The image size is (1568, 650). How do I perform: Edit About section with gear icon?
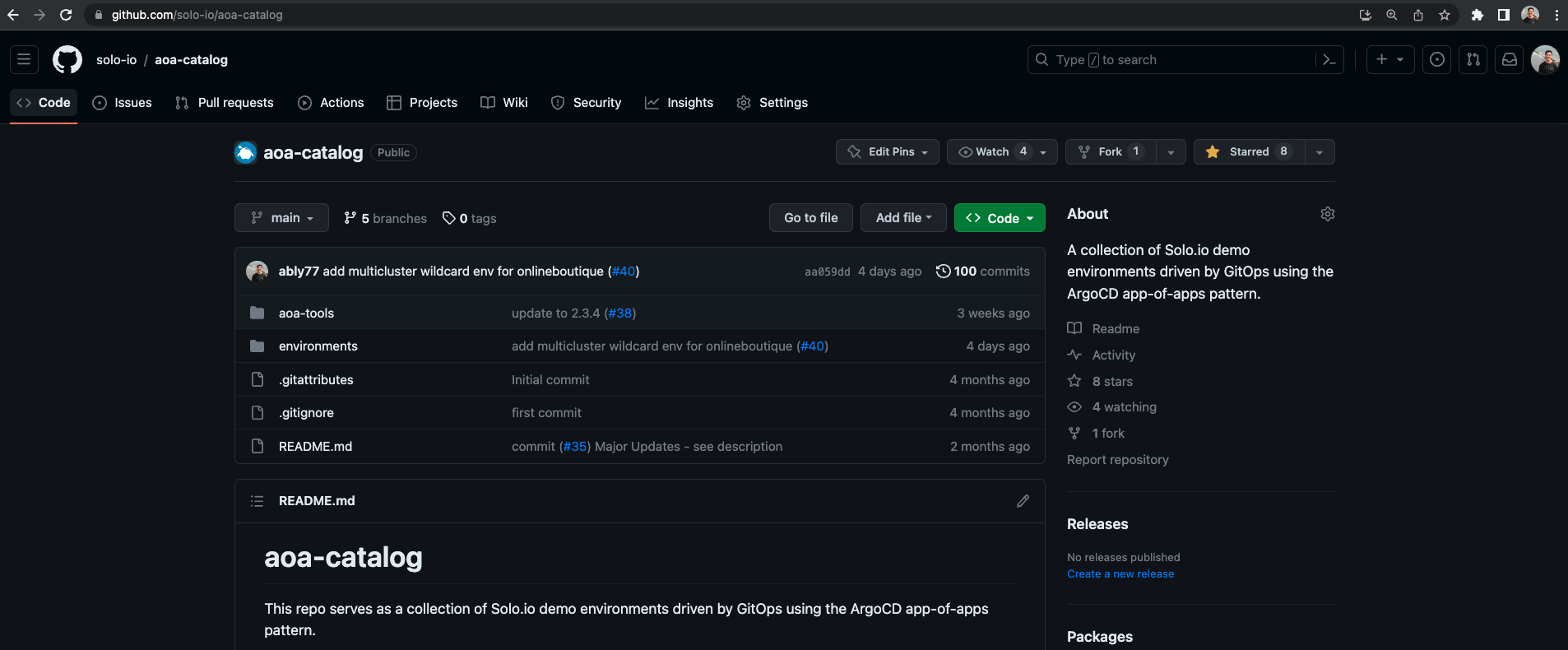pos(1328,214)
